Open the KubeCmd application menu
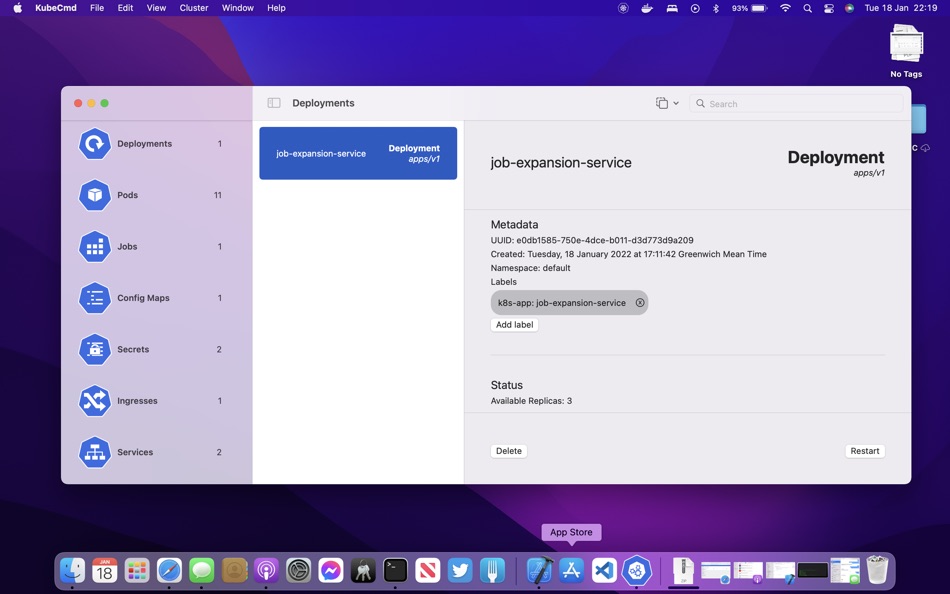This screenshot has height=594, width=950. (56, 8)
